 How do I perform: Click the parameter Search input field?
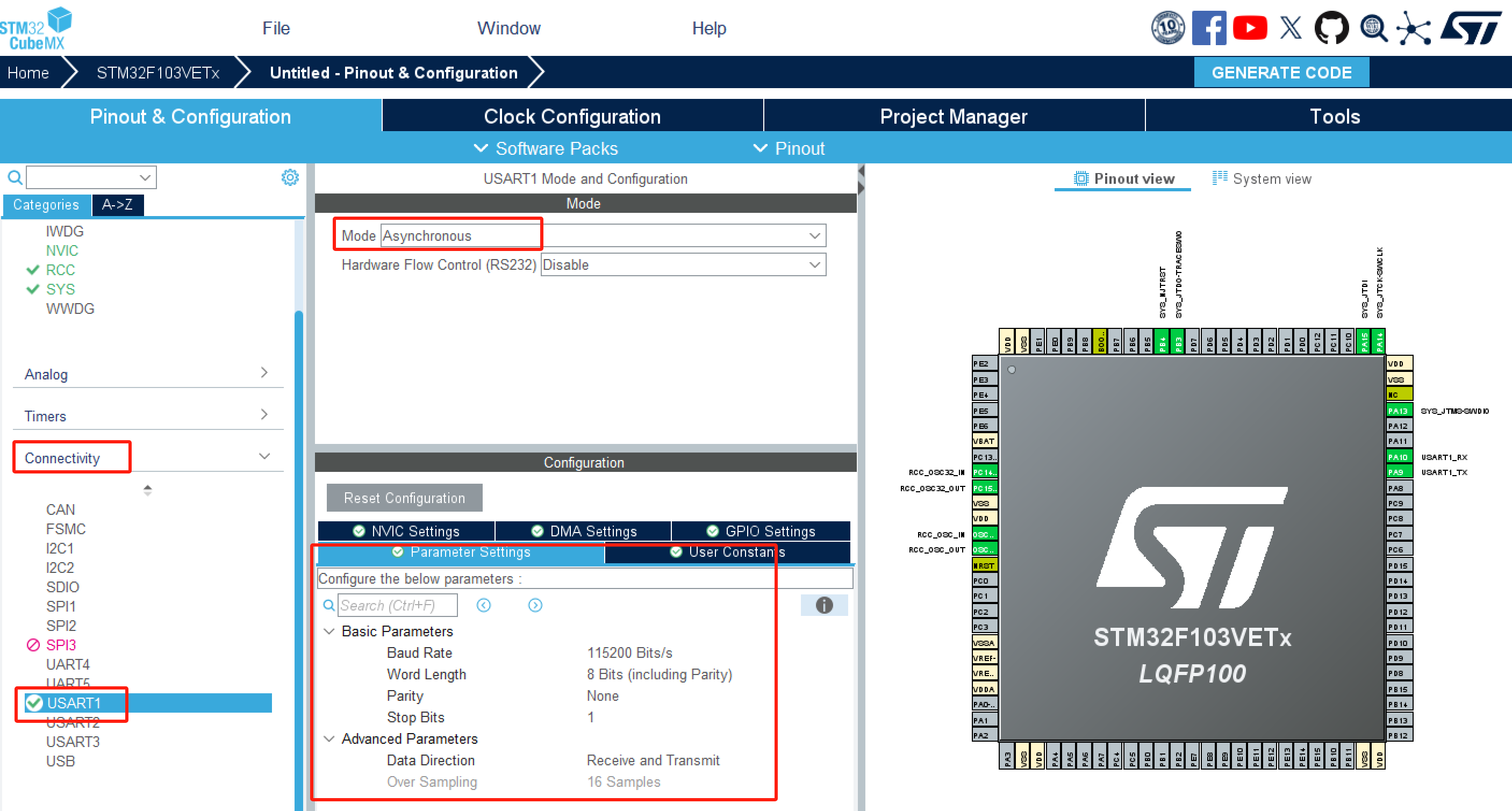[x=397, y=605]
